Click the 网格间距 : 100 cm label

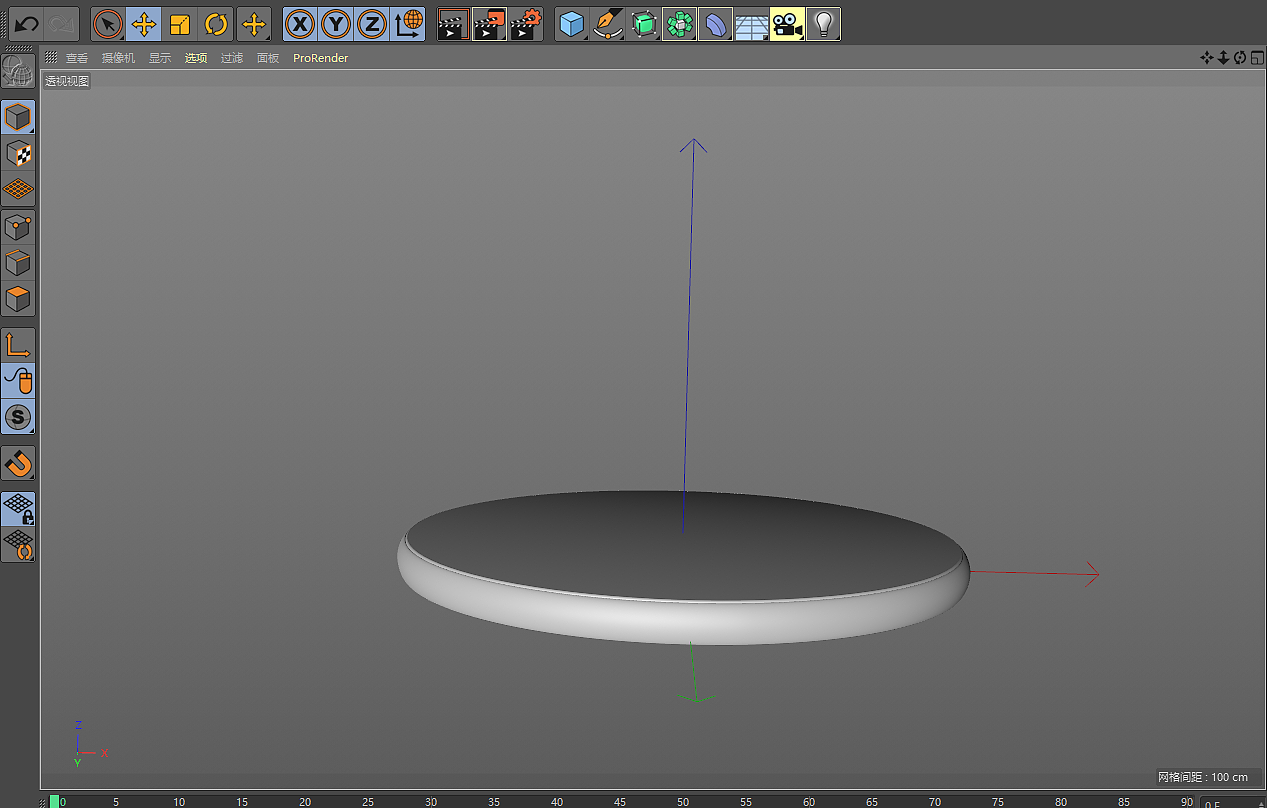[x=1203, y=777]
